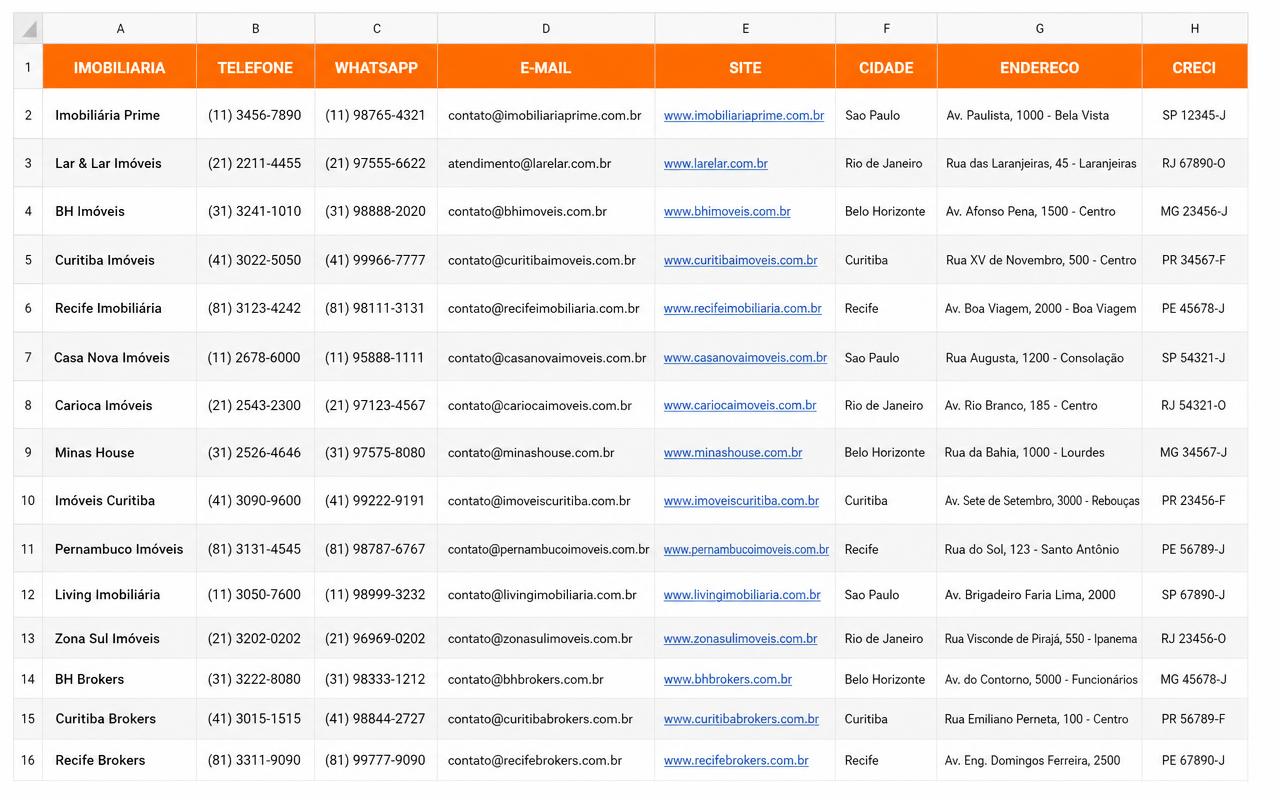Click the CRECI header cell

1194,67
